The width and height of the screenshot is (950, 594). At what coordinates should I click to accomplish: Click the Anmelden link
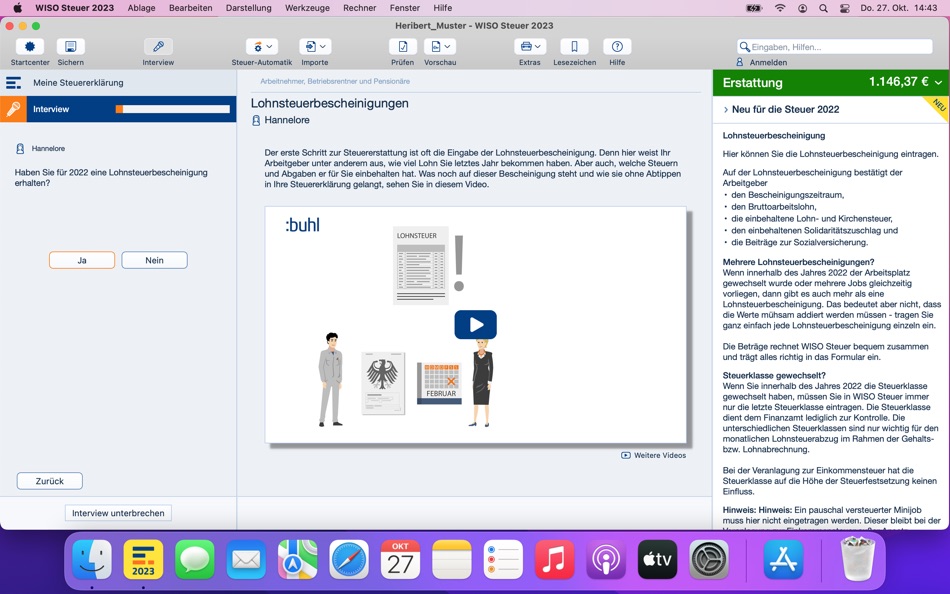click(768, 62)
